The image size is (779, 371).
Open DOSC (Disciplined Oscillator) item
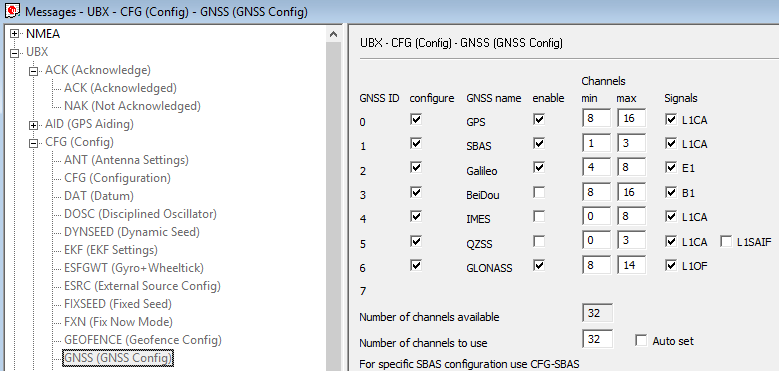(140, 214)
